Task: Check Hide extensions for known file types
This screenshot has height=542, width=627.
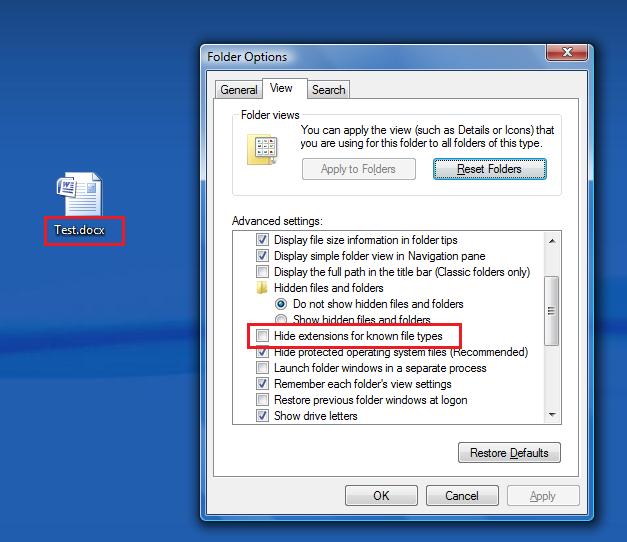Action: tap(262, 336)
